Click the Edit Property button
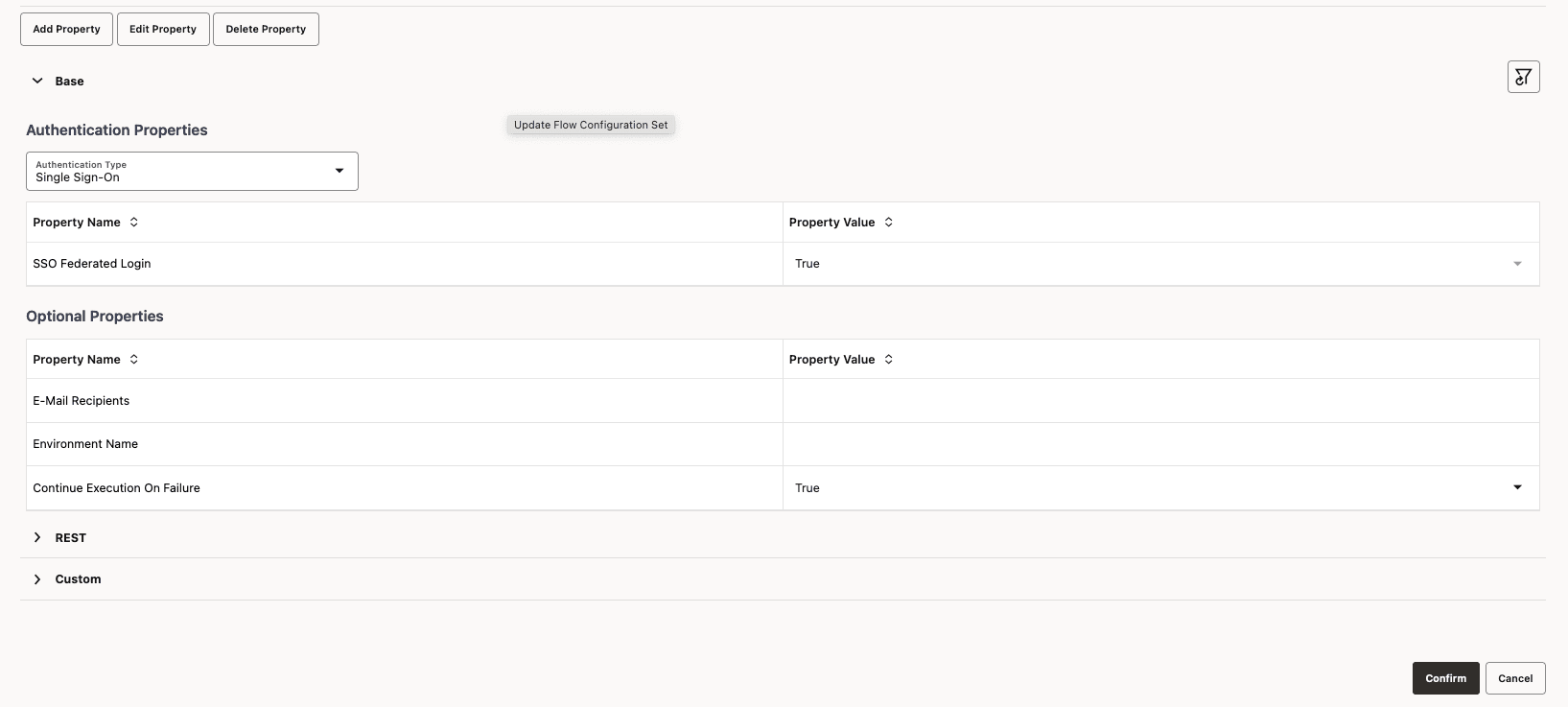Screen dimensions: 1568x707 coord(163,29)
